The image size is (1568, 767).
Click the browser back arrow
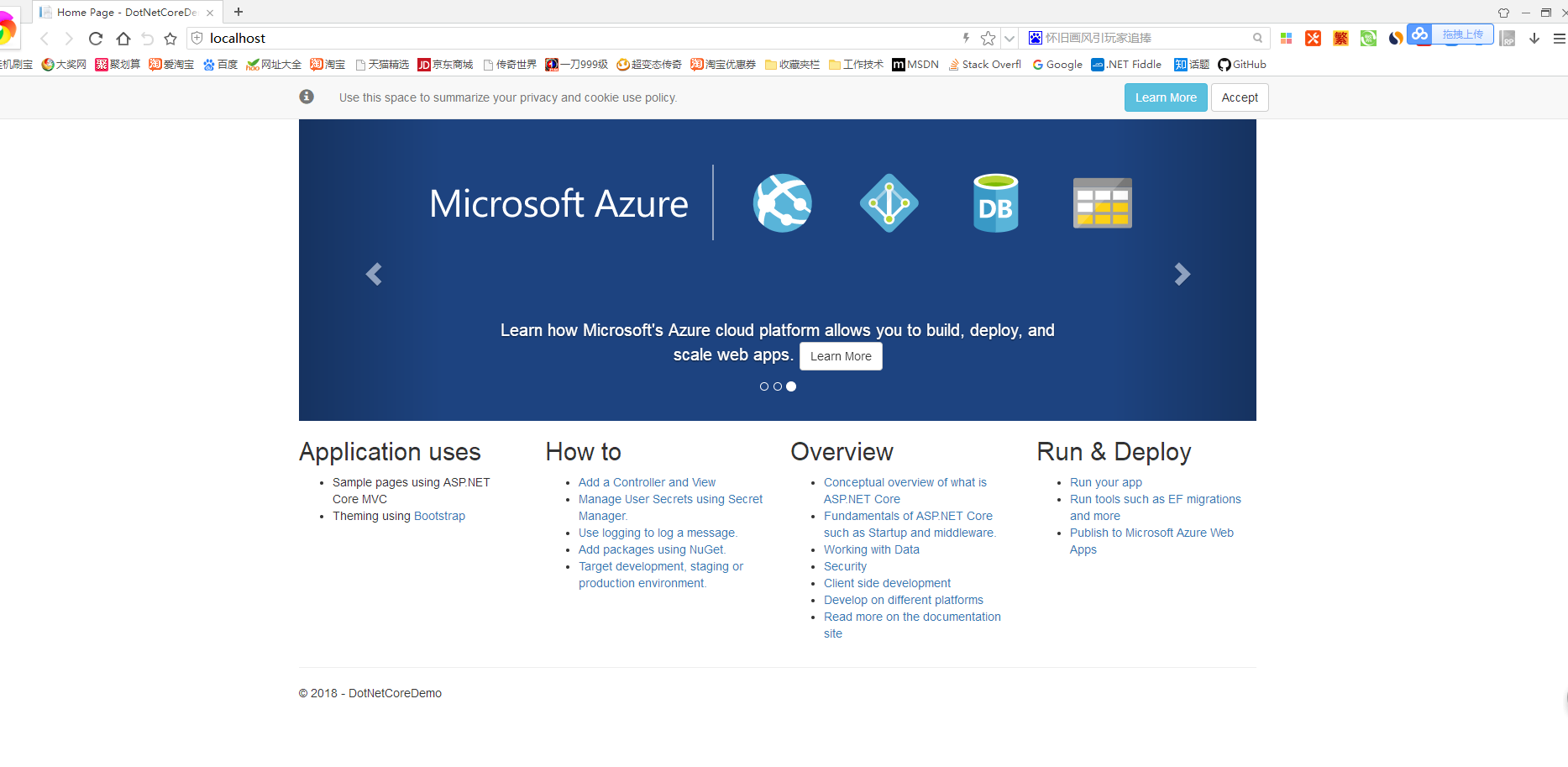(45, 39)
